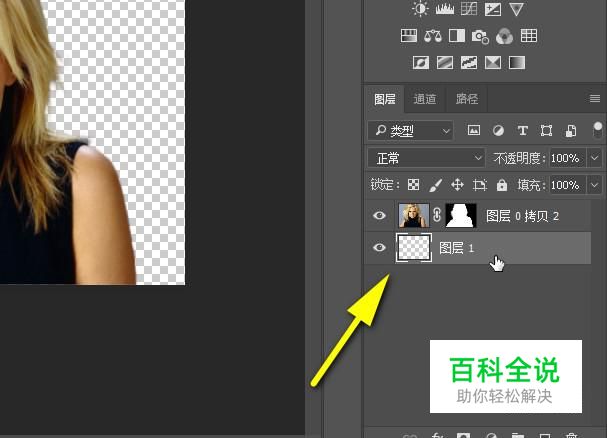The image size is (607, 438).
Task: Open the Layers panel flyout menu
Action: (595, 99)
